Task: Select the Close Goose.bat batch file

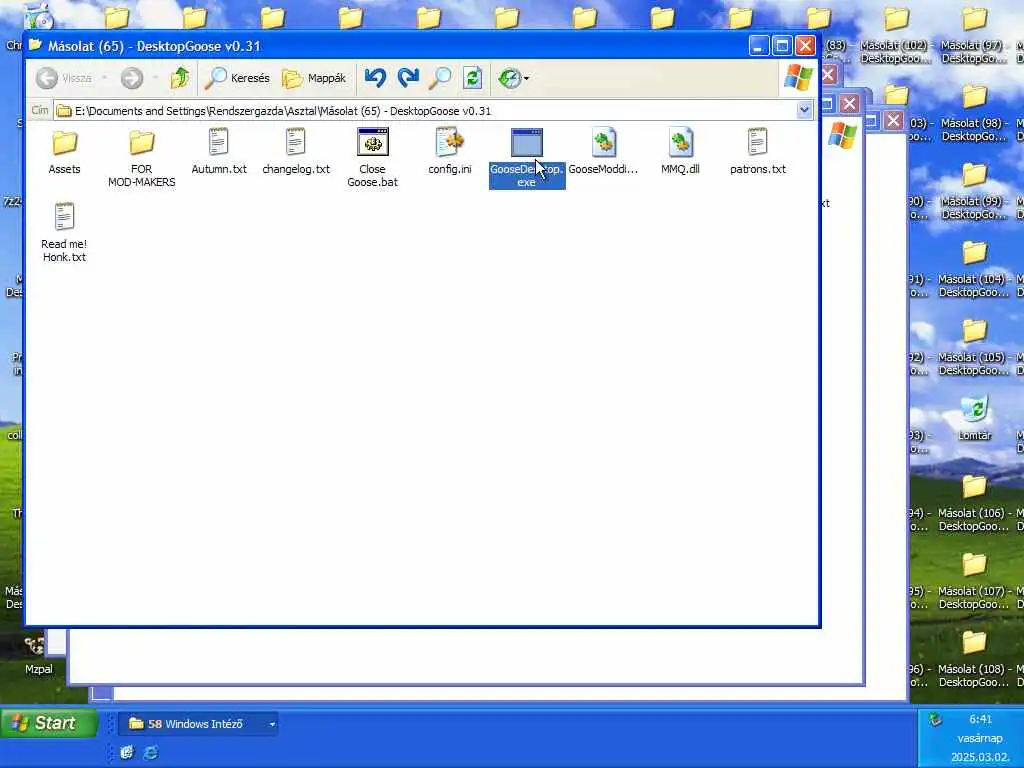Action: point(372,158)
